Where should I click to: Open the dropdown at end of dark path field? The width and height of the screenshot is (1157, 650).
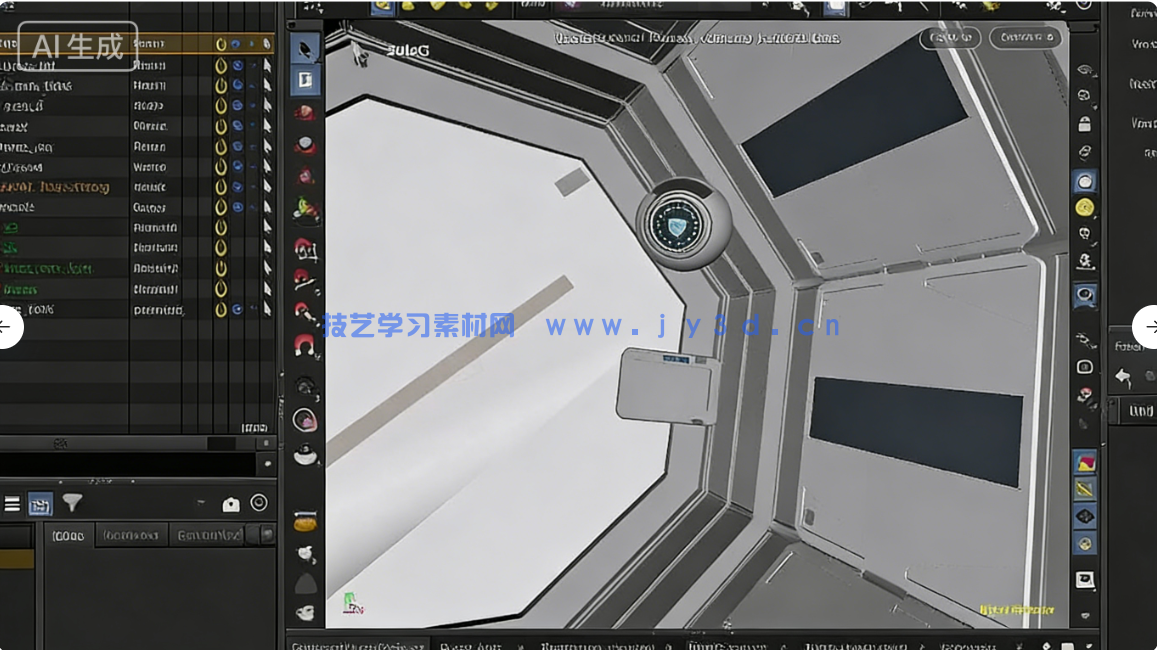coord(265,465)
